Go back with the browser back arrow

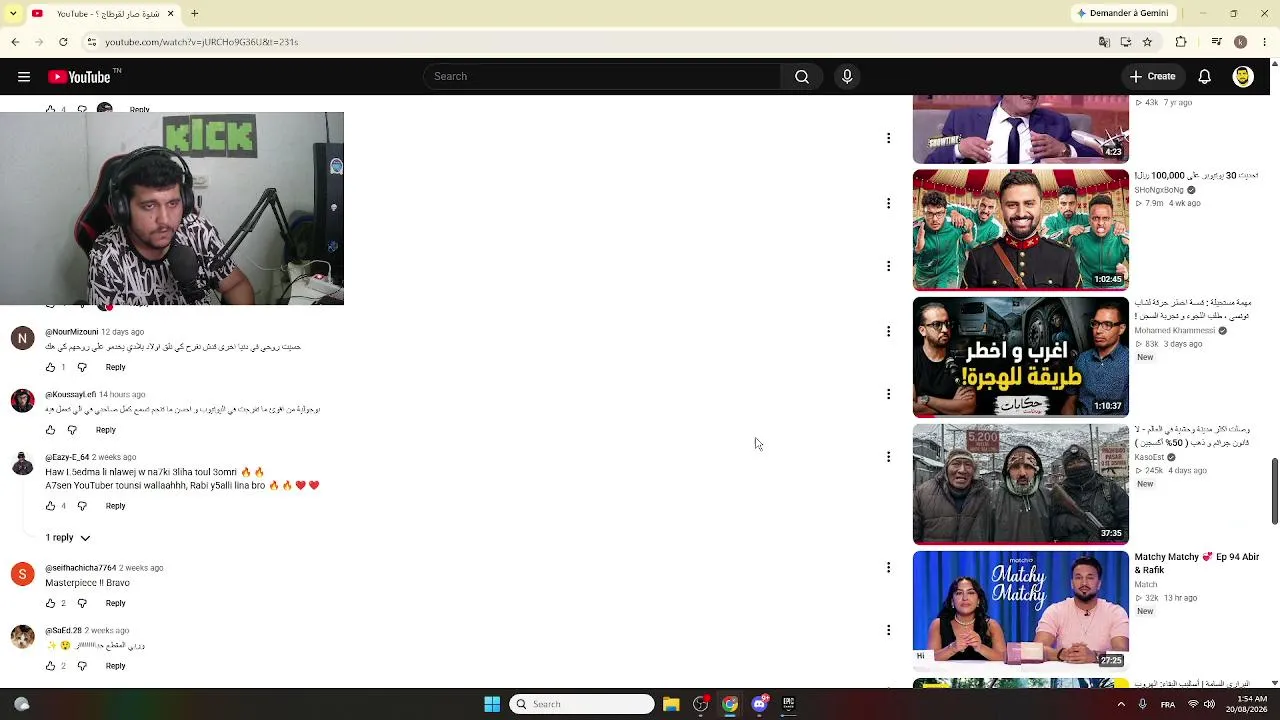pyautogui.click(x=15, y=42)
